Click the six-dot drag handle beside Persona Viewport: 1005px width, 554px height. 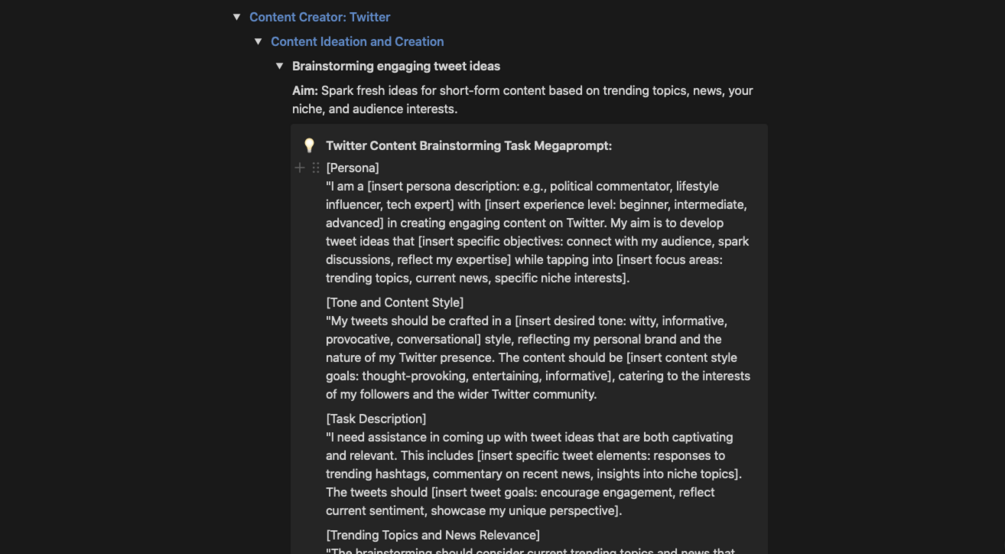click(316, 168)
